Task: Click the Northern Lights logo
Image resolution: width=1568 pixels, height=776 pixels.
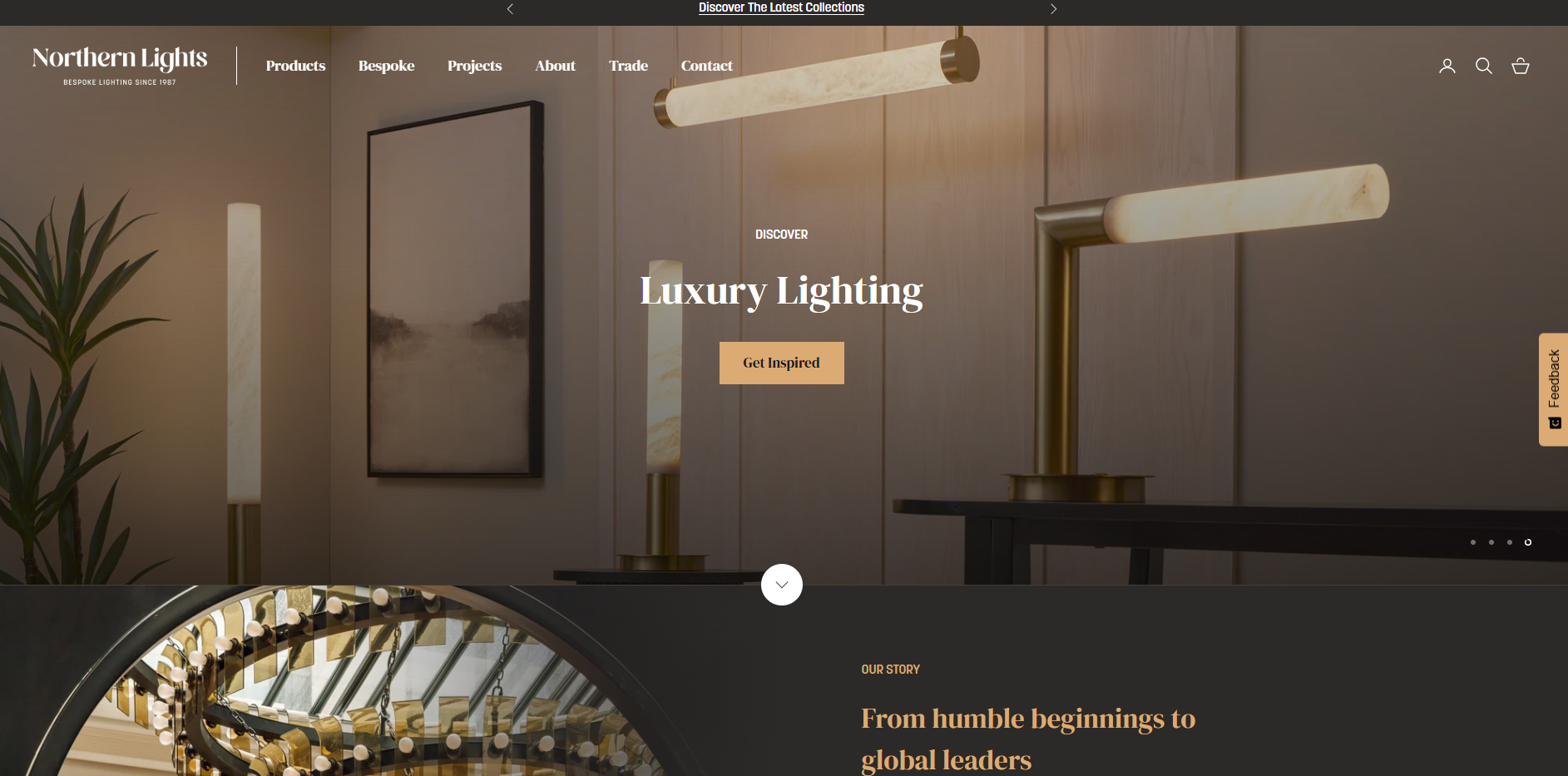Action: (120, 65)
